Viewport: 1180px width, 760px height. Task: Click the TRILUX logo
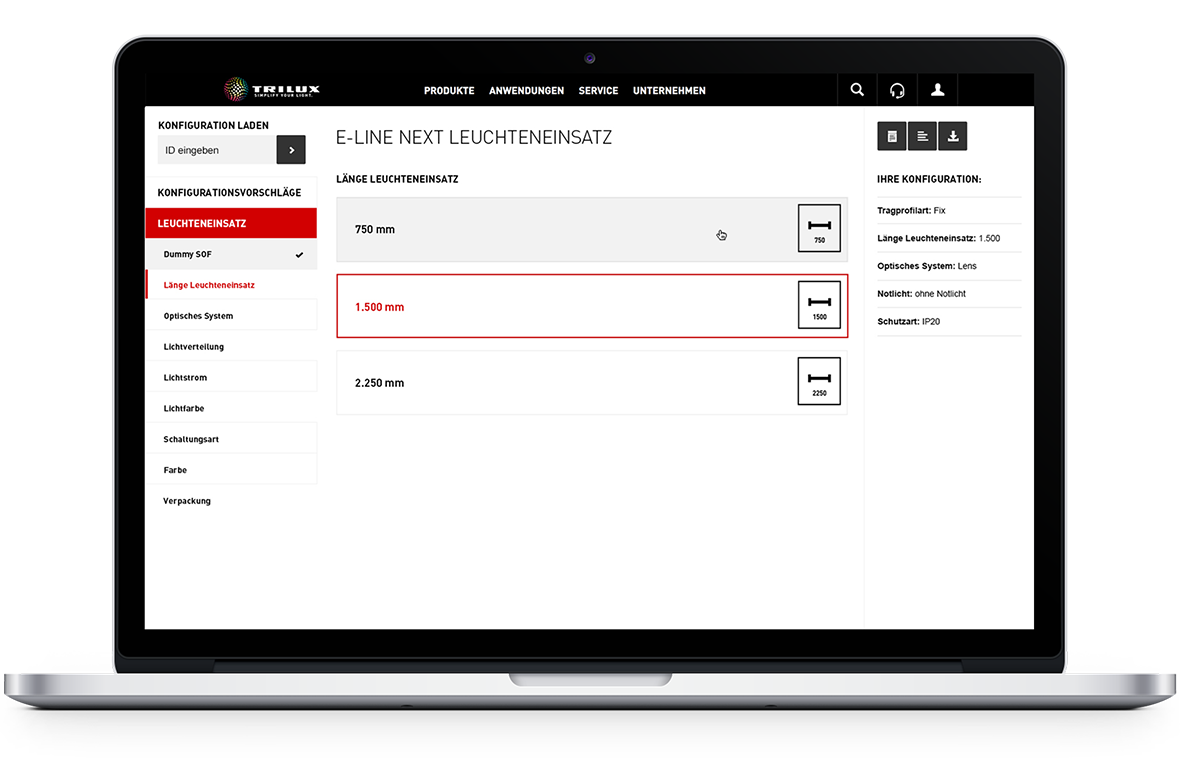point(272,90)
